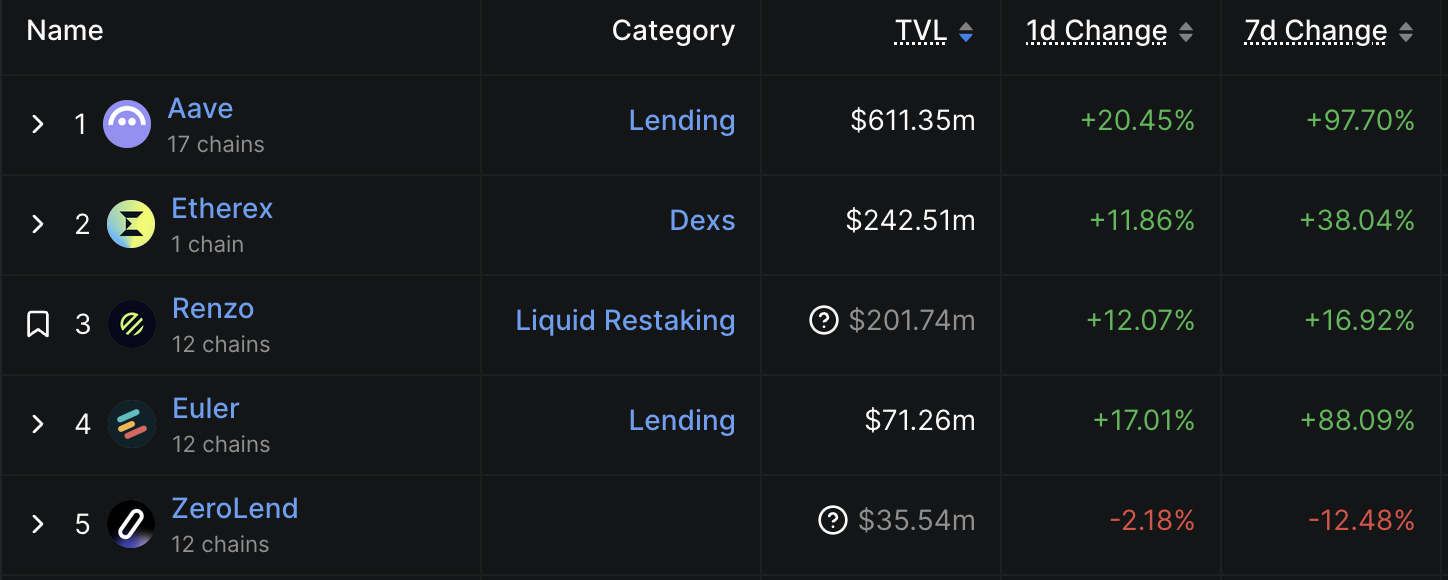1448x580 pixels.
Task: Click the Euler logo icon
Action: pos(132,424)
